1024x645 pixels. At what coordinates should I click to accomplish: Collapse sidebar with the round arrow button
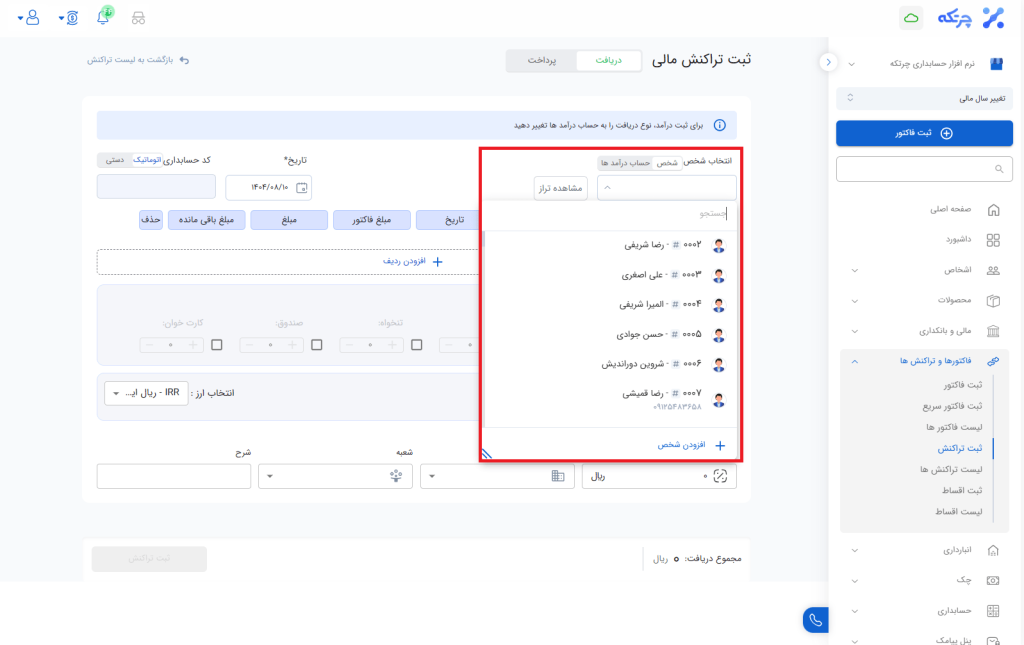[x=828, y=62]
